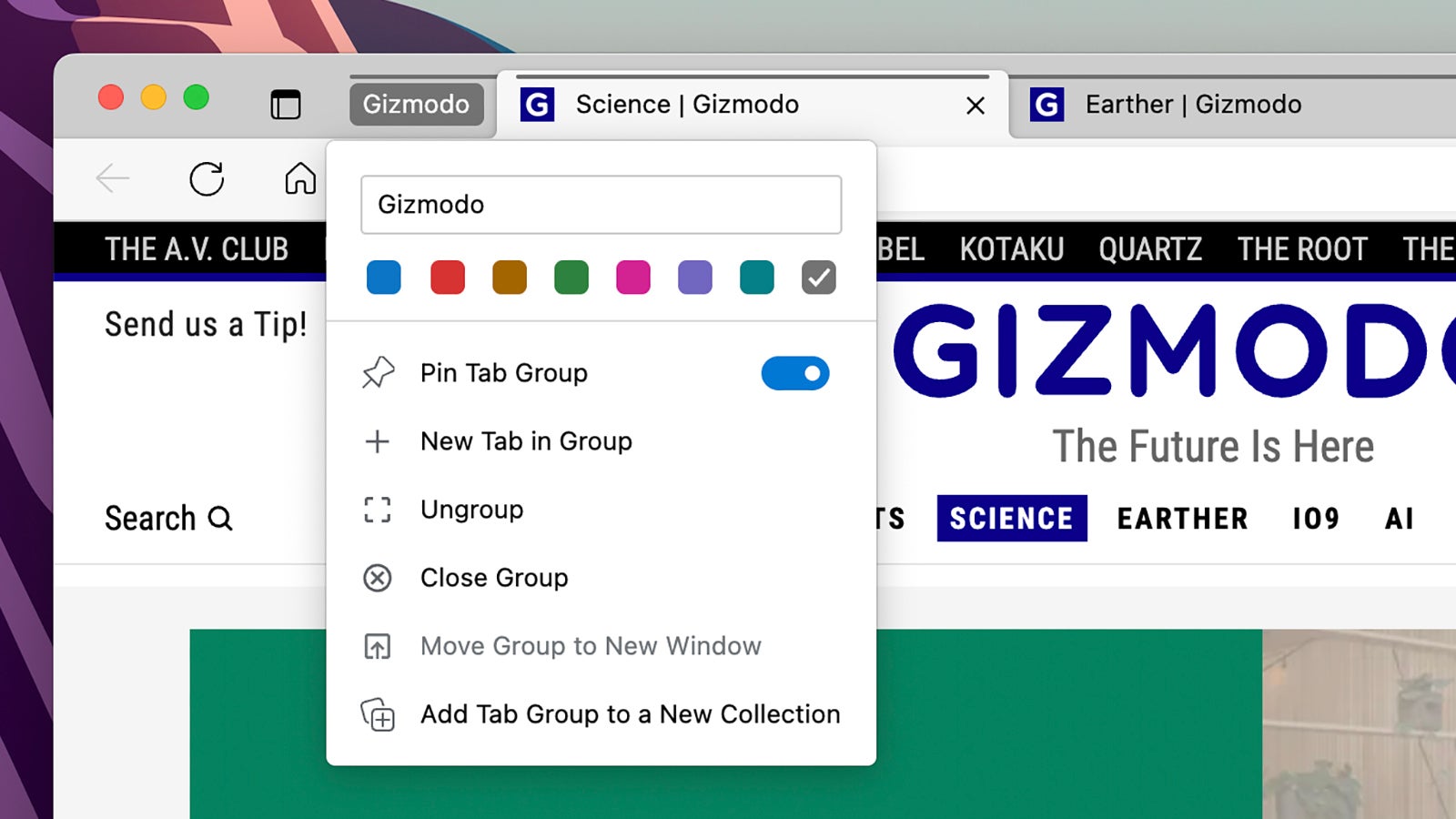
Task: Click the Ungroup brackets icon
Action: (x=377, y=510)
